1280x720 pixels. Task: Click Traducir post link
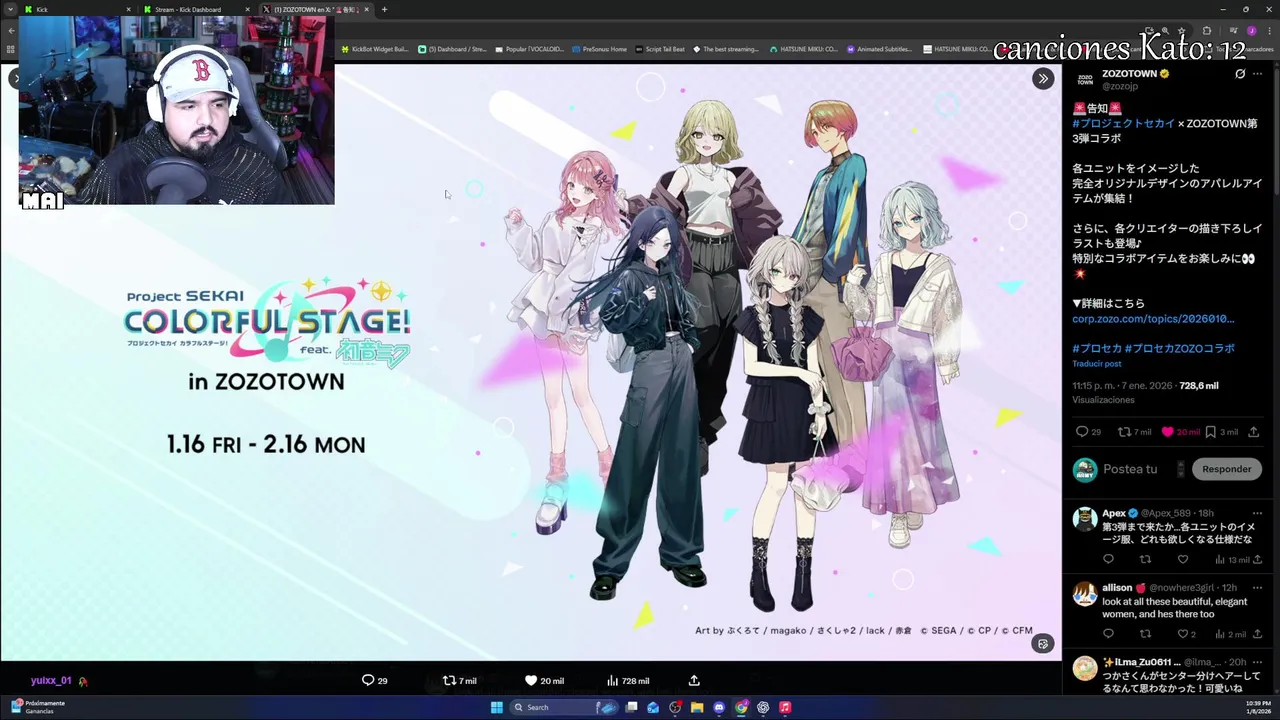point(1097,363)
